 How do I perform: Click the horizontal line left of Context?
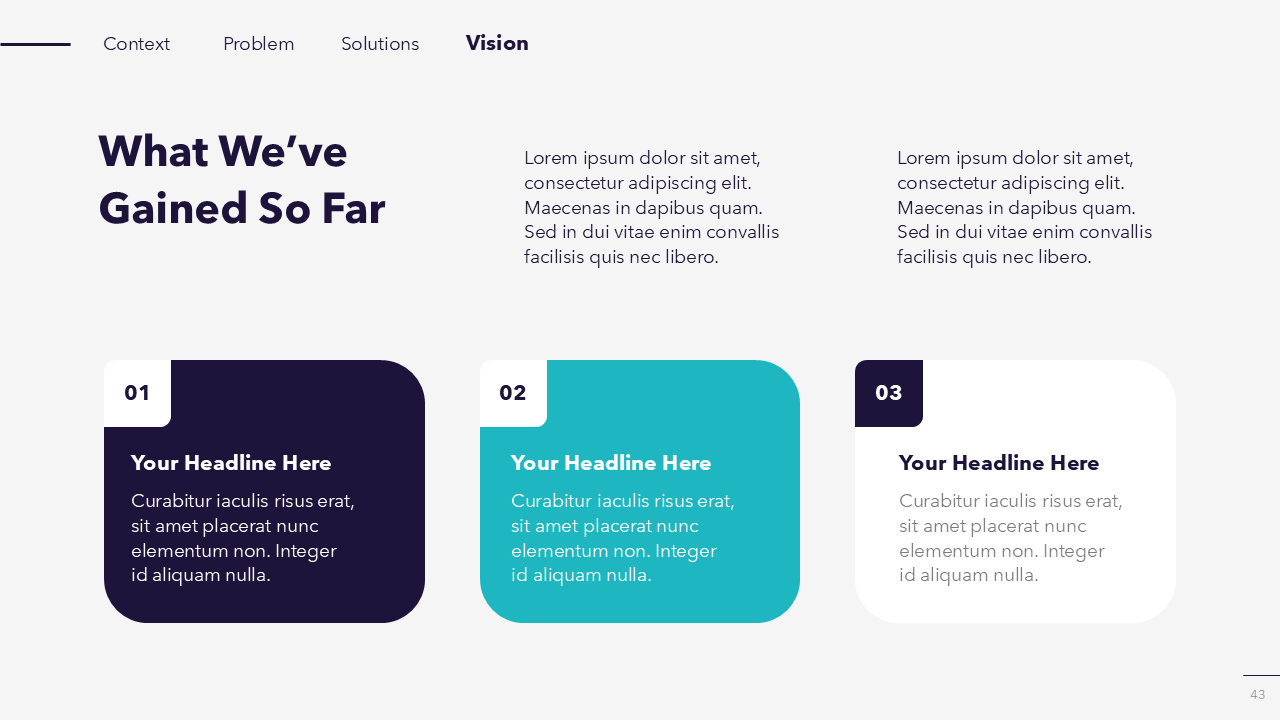[35, 44]
